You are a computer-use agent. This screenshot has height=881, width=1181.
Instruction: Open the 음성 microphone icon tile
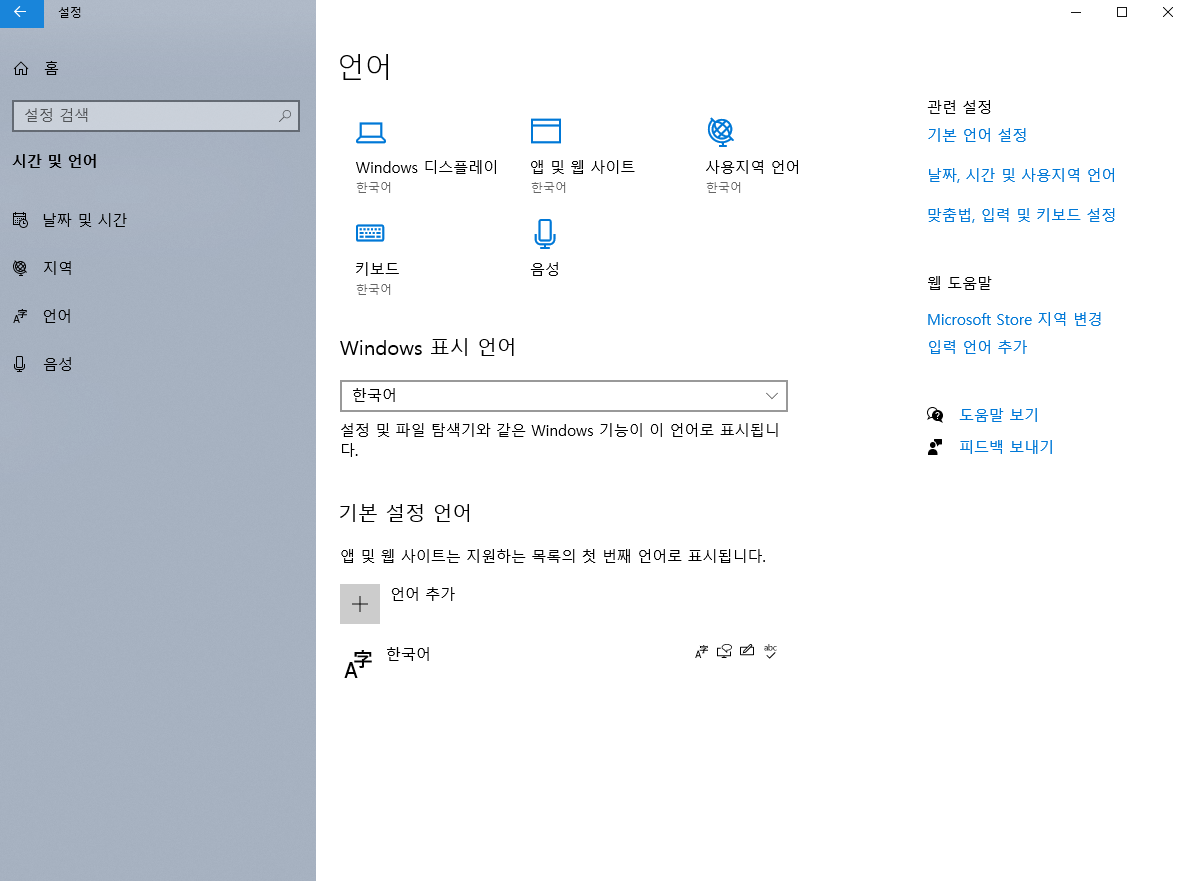(x=545, y=234)
